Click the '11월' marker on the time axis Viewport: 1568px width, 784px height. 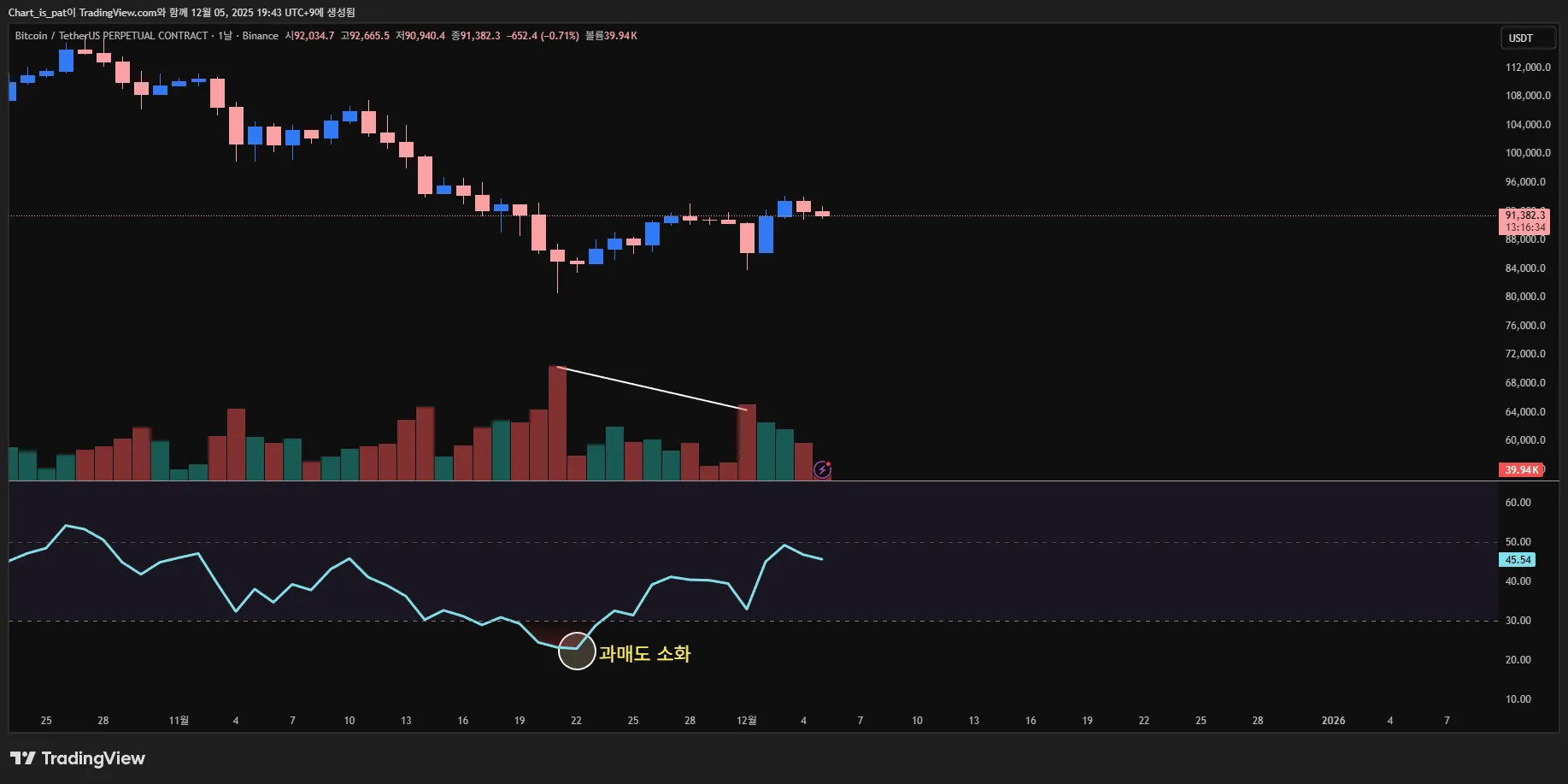(179, 721)
